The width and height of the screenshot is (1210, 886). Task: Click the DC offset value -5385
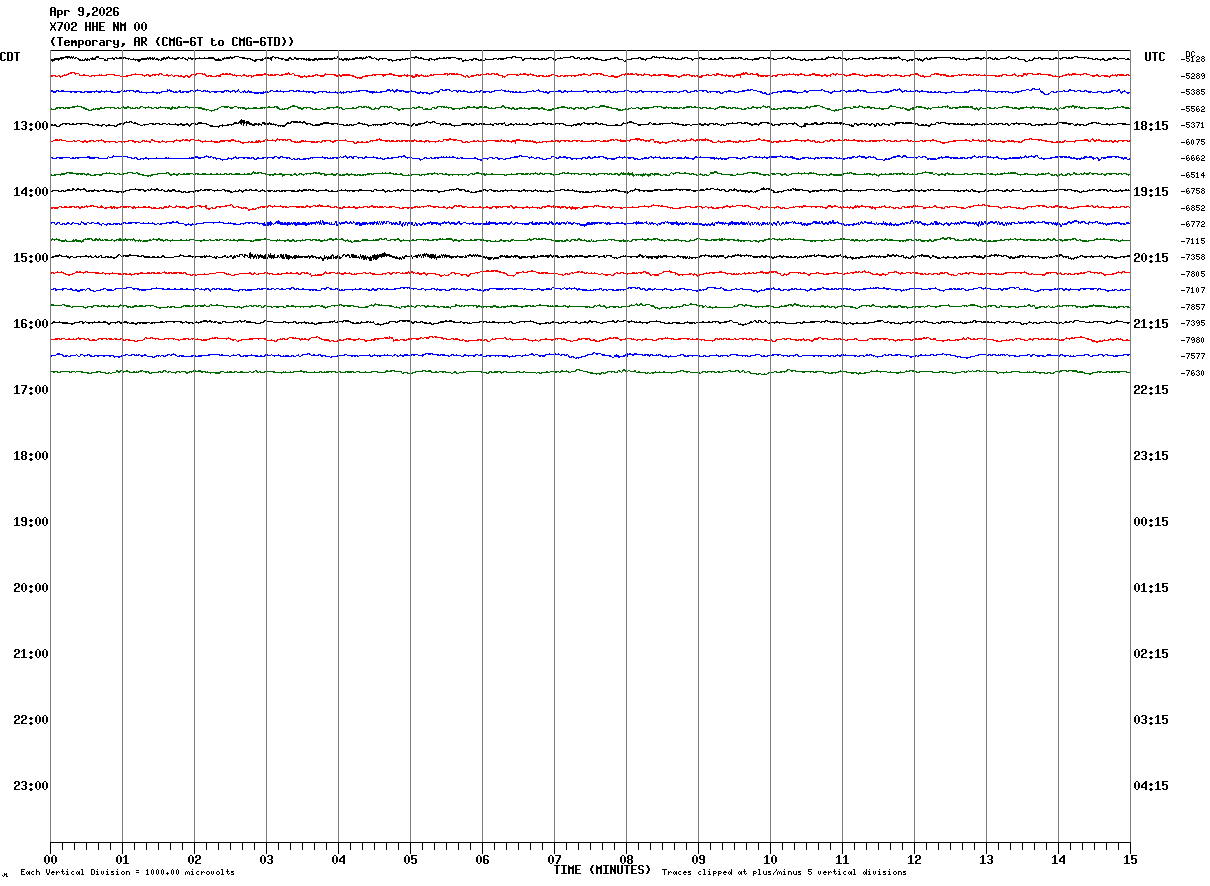pyautogui.click(x=1193, y=92)
